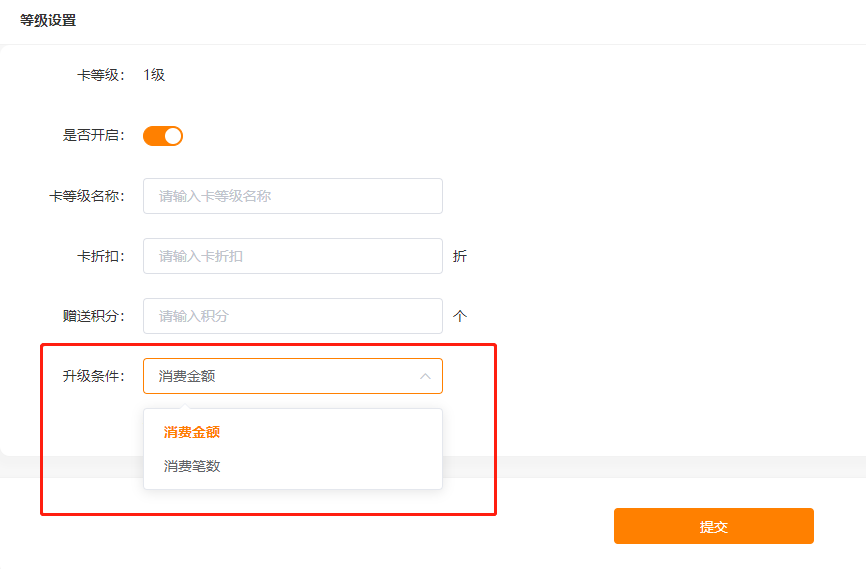The image size is (866, 569).
Task: Choose 消费笔数 from the dropdown list
Action: point(192,466)
